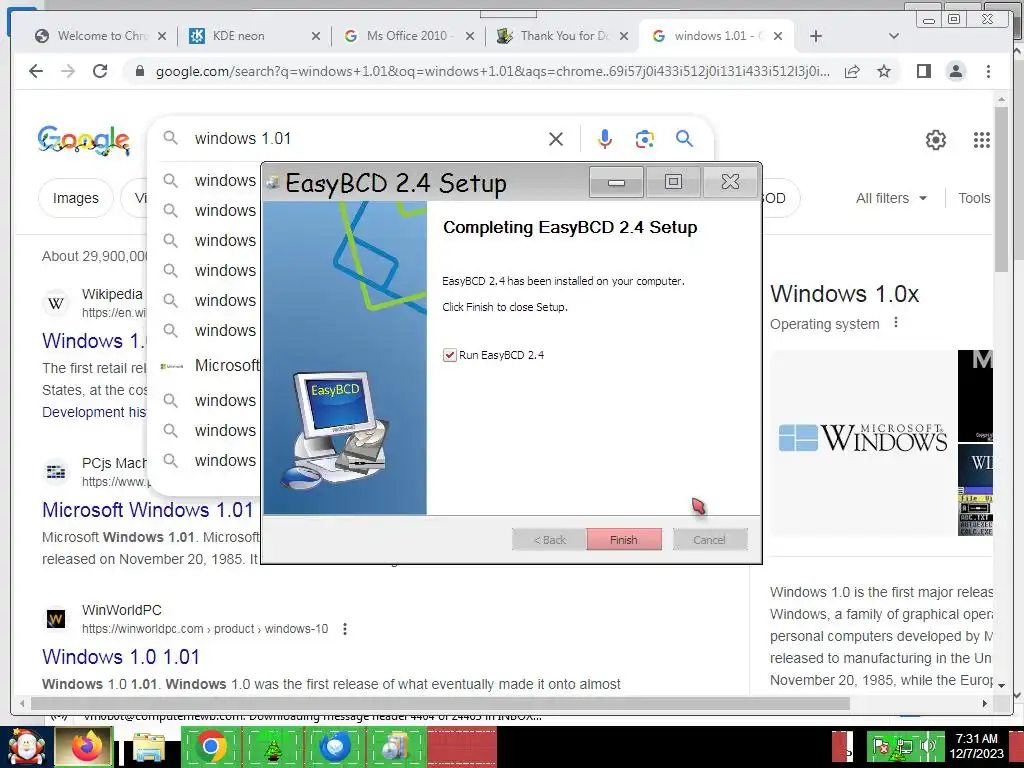Search by image with the Lens icon
The image size is (1024, 768).
[x=645, y=138]
